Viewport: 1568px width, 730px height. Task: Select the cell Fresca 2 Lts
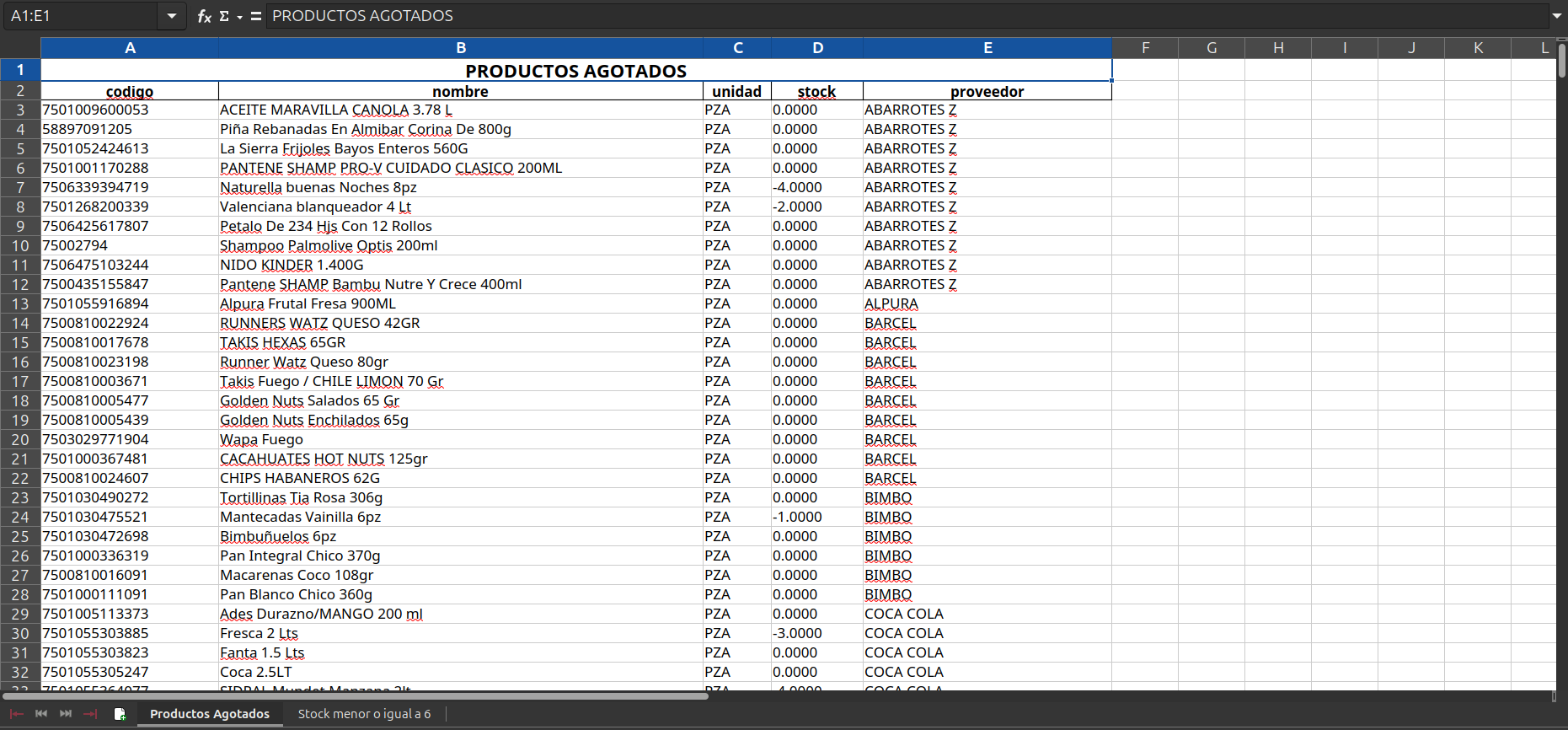tap(461, 633)
